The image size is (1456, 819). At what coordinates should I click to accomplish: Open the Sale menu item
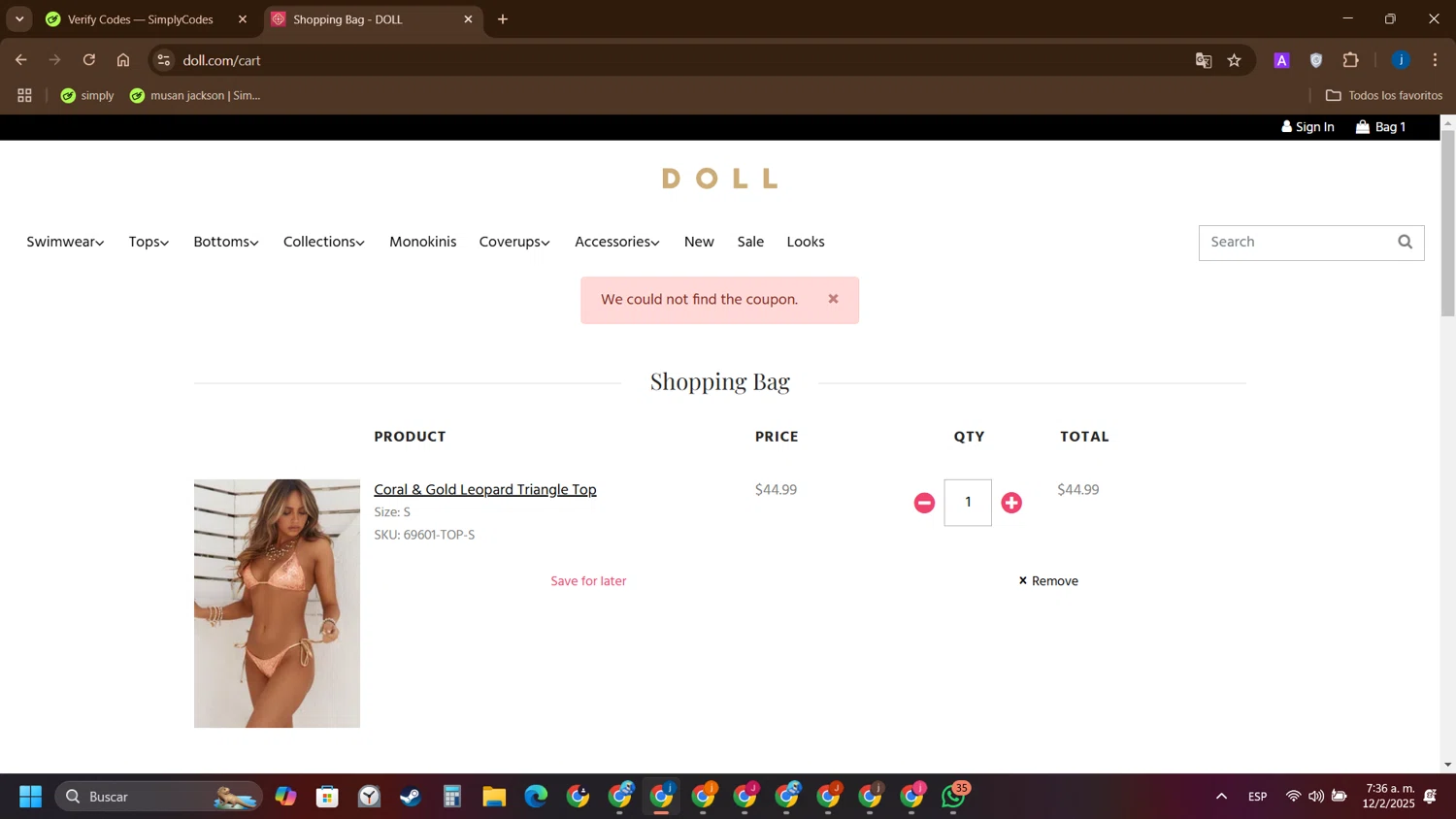pyautogui.click(x=750, y=242)
